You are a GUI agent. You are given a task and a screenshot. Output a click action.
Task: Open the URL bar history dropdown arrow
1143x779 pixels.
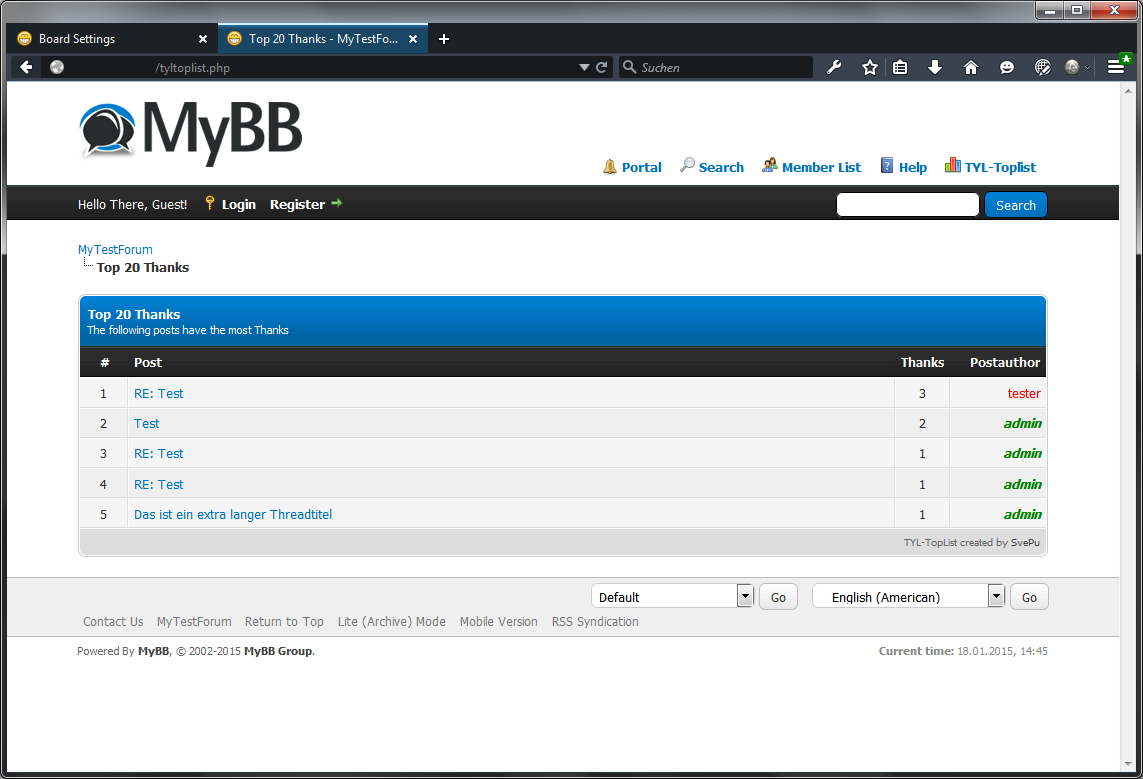(x=584, y=67)
